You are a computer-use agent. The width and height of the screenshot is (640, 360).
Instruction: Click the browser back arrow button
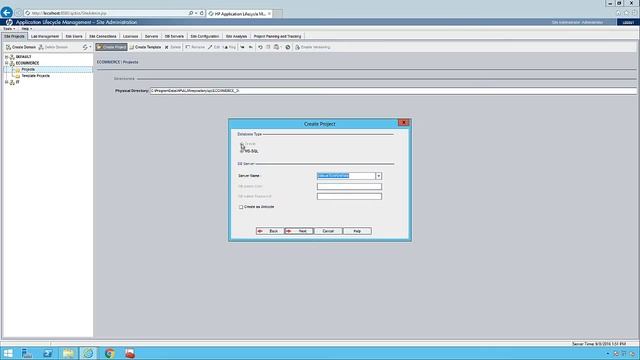click(x=7, y=13)
